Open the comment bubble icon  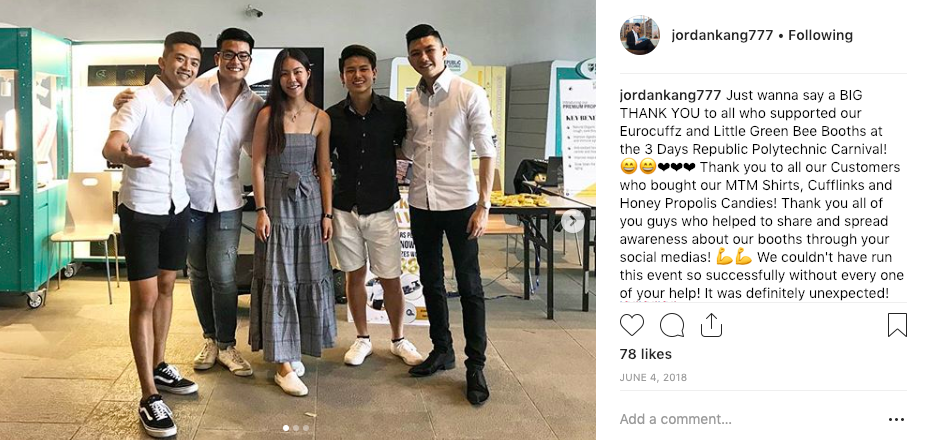(x=672, y=325)
